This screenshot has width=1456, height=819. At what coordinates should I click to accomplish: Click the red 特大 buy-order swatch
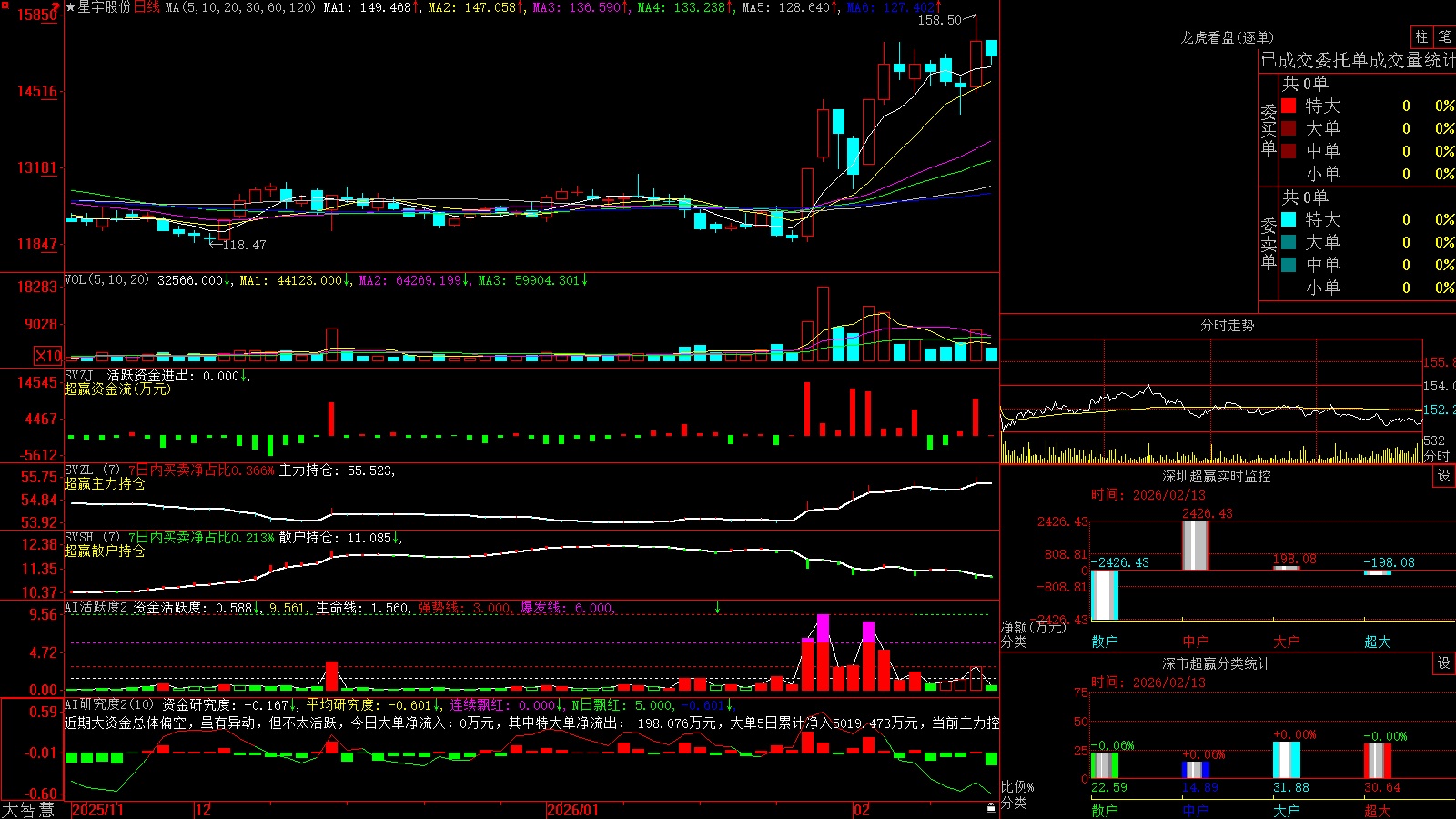[1289, 106]
